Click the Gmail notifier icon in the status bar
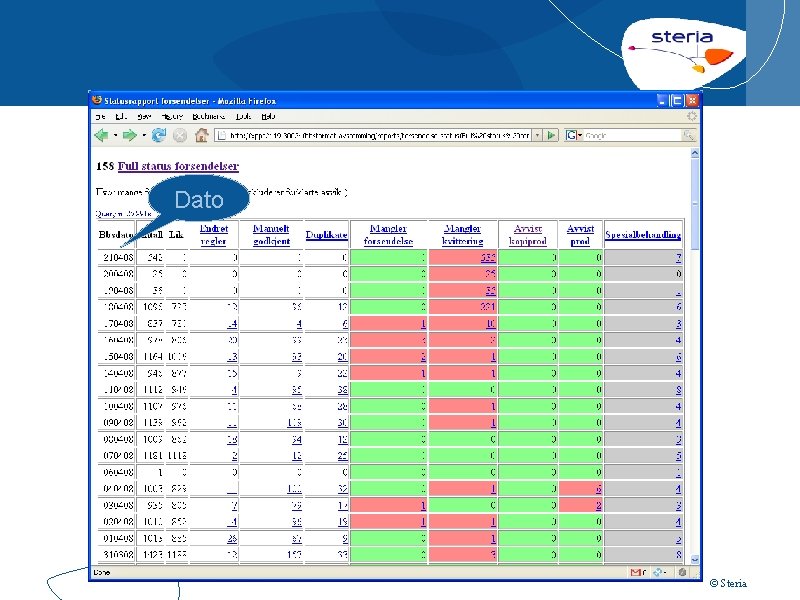Viewport: 800px width, 600px height. point(636,572)
